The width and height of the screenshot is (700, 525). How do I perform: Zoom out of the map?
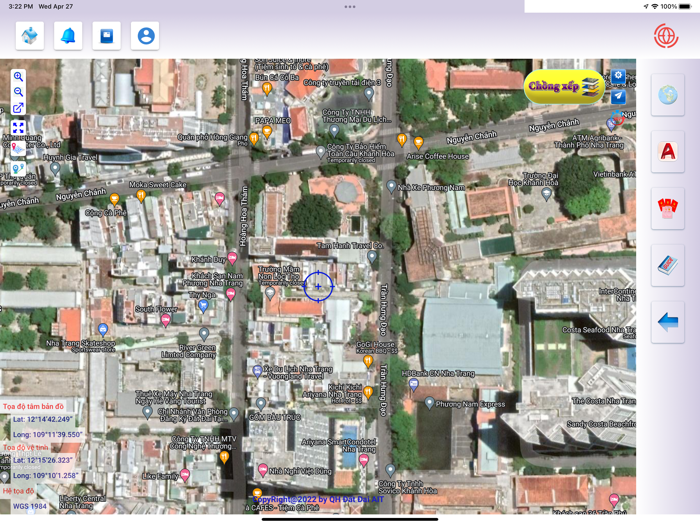click(18, 92)
